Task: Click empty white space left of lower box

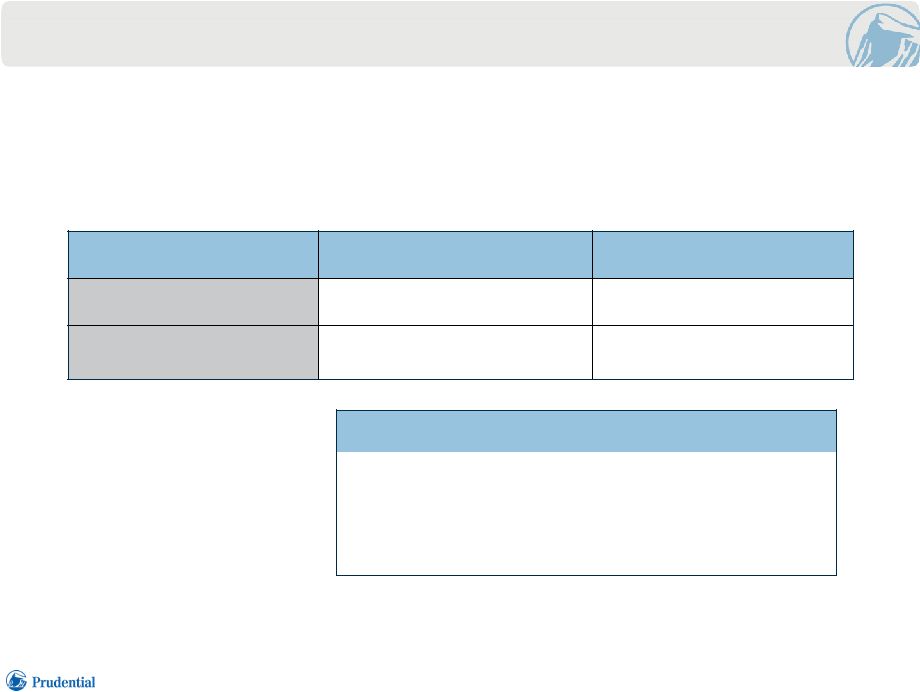Action: click(x=199, y=493)
